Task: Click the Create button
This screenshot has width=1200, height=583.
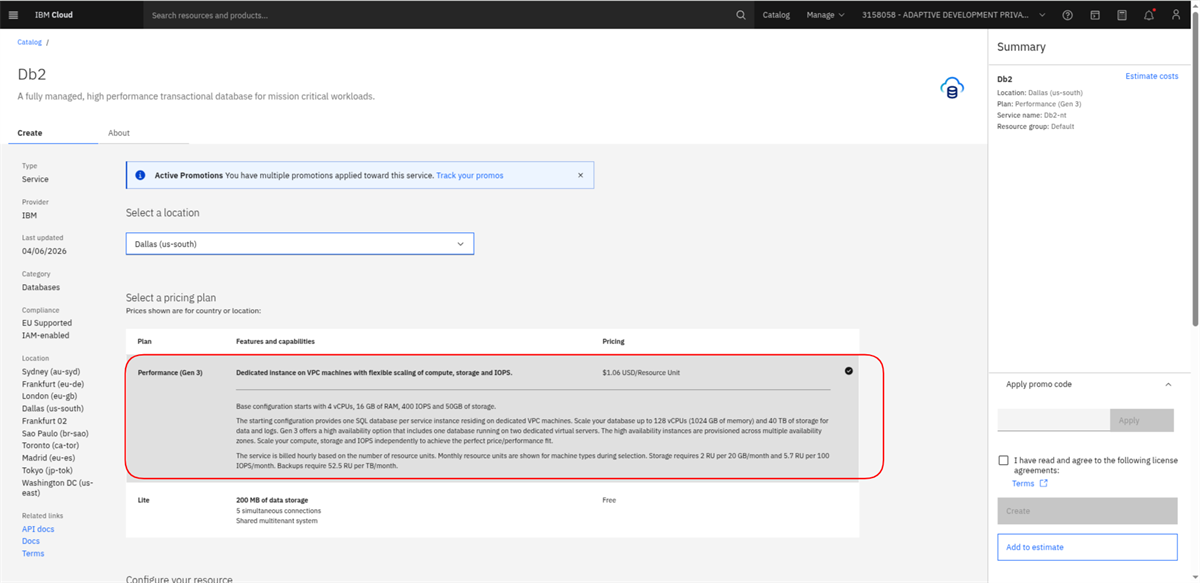Action: tap(1087, 511)
